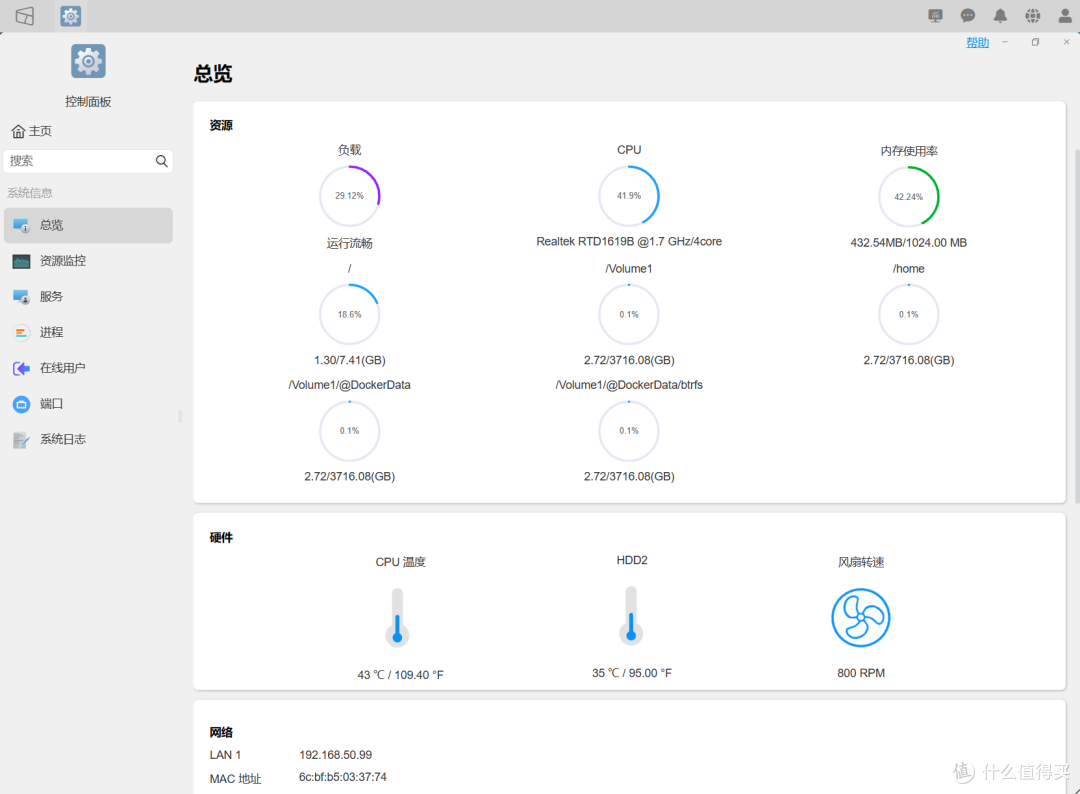Click the 服务 sidebar icon
1080x794 pixels.
coord(21,297)
